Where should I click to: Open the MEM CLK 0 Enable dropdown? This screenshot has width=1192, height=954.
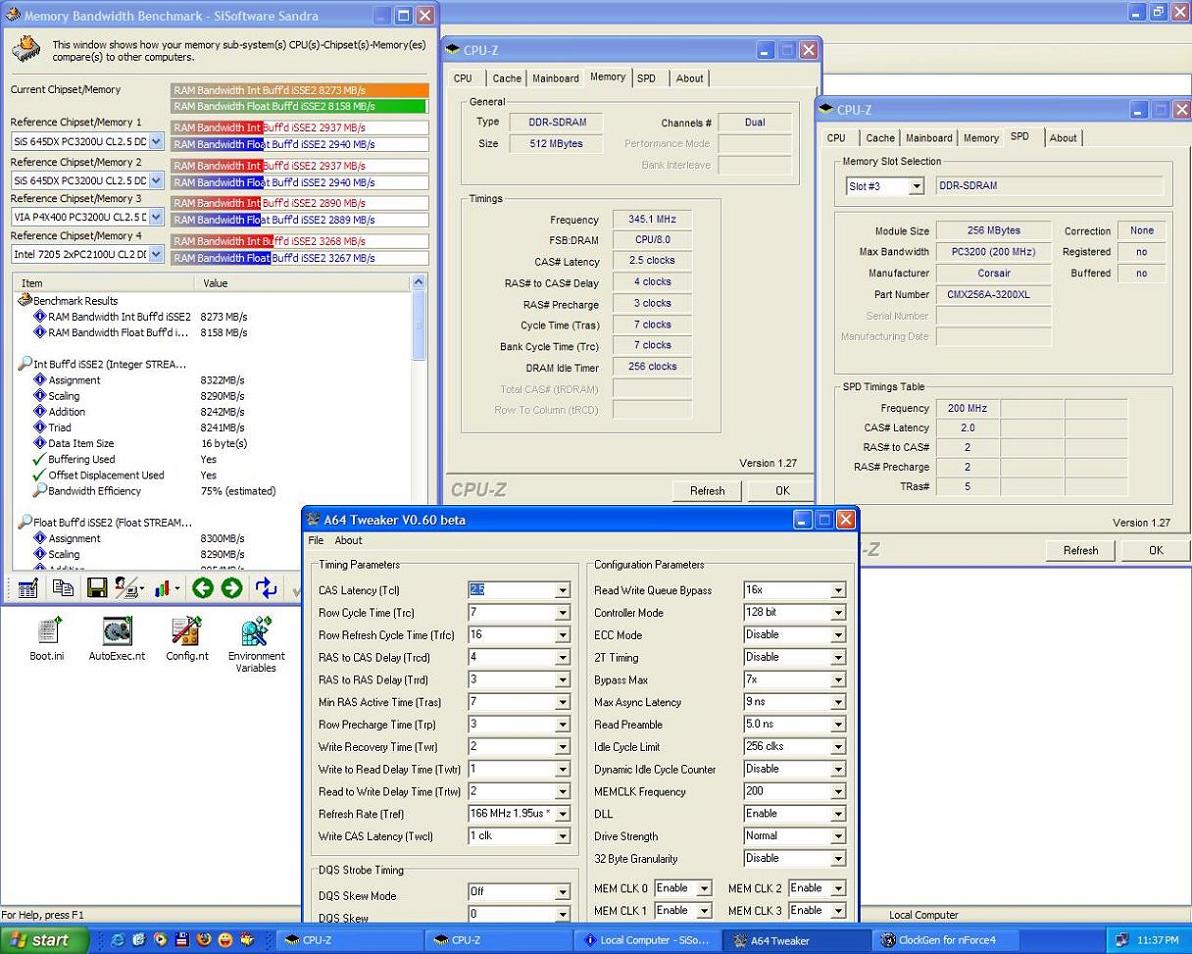tap(705, 889)
